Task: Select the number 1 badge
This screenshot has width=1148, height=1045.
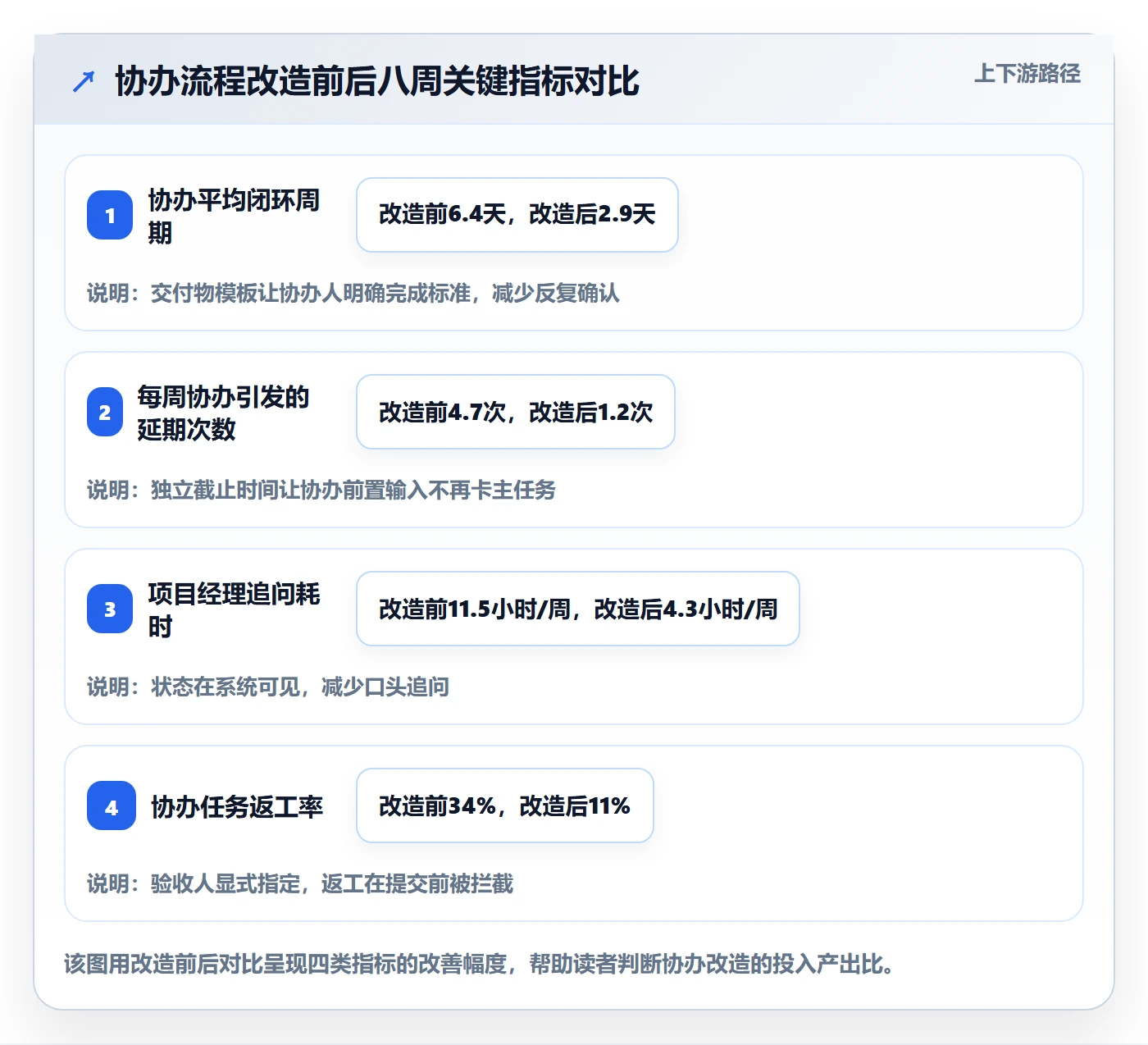Action: (x=110, y=215)
